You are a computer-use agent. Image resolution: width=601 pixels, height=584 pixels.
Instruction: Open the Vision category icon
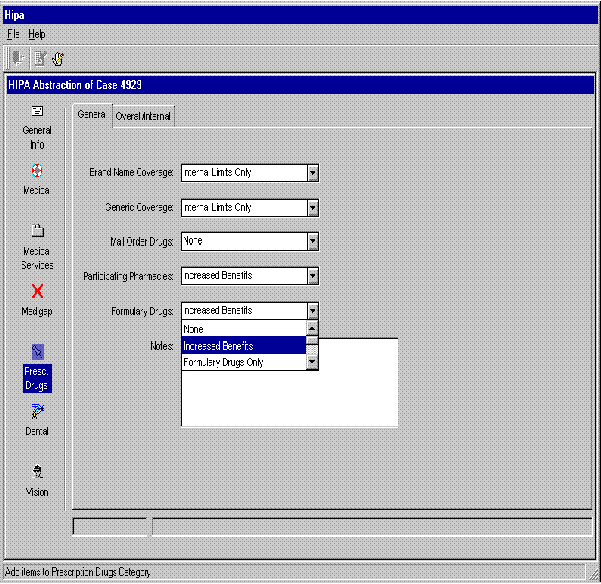[x=37, y=472]
